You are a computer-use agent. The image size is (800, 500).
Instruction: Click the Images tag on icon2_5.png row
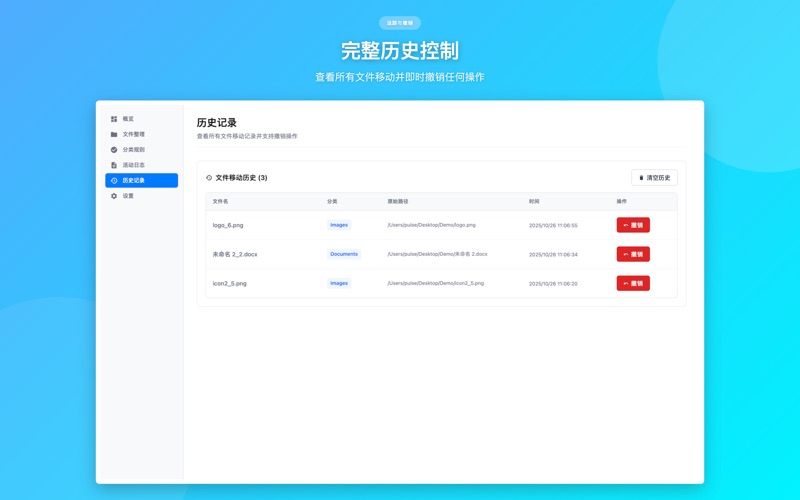click(x=339, y=283)
